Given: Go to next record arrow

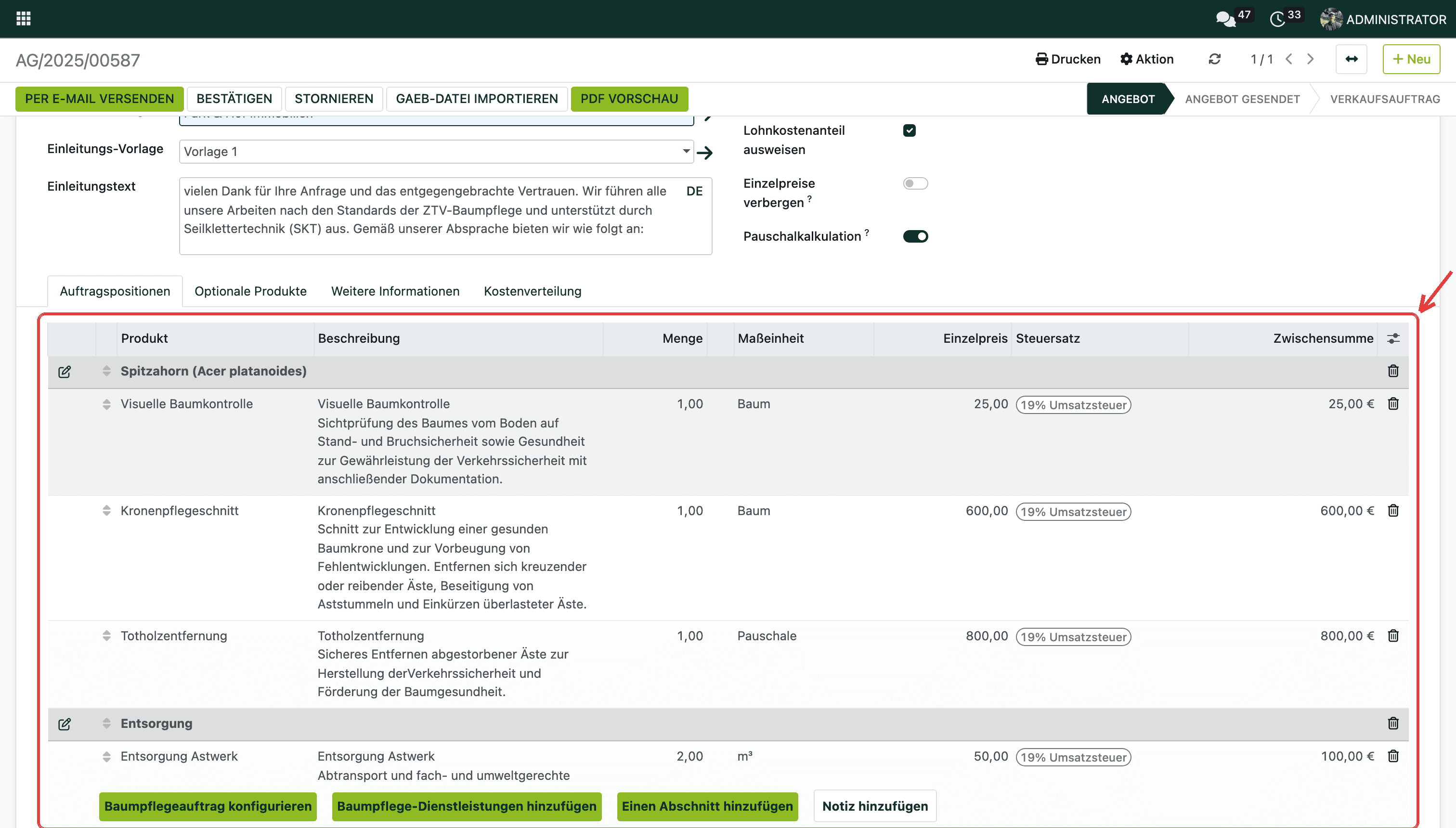Looking at the screenshot, I should tap(1311, 59).
